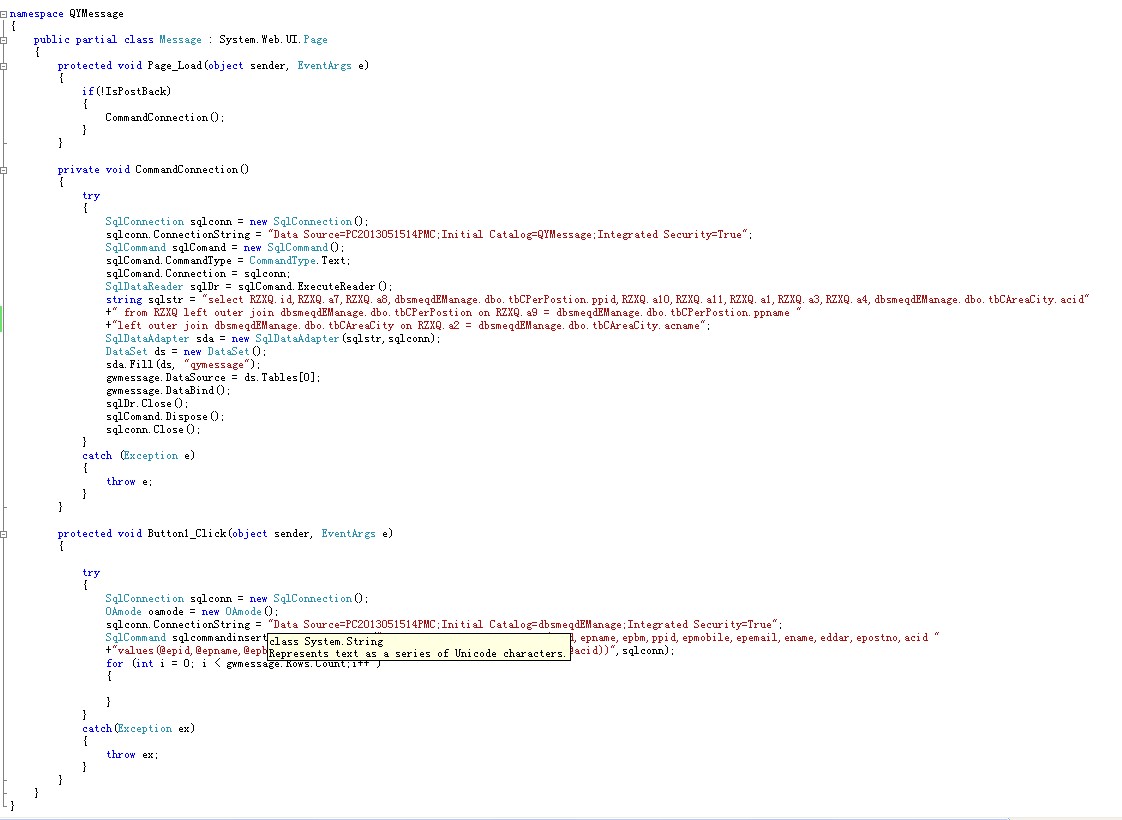The image size is (1122, 820).
Task: Click 'gwmessage.DataSource = ds.Tables[0];' line
Action: [x=213, y=378]
